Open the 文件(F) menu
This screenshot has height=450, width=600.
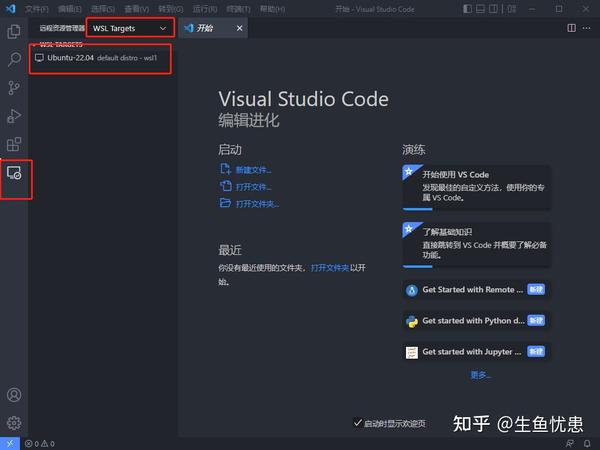click(x=36, y=9)
